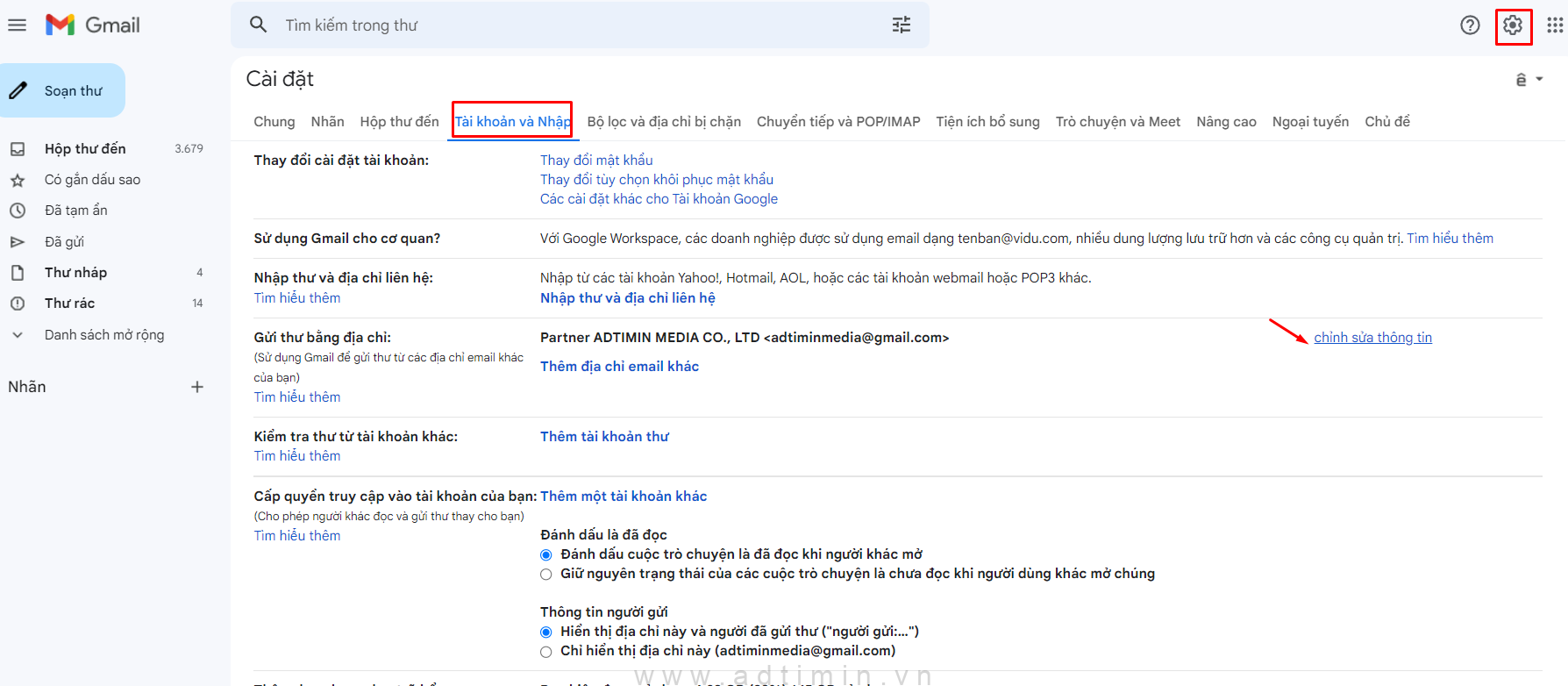Screen dimensions: 1568x686
Task: Click the Gmail logo
Action: point(93,25)
